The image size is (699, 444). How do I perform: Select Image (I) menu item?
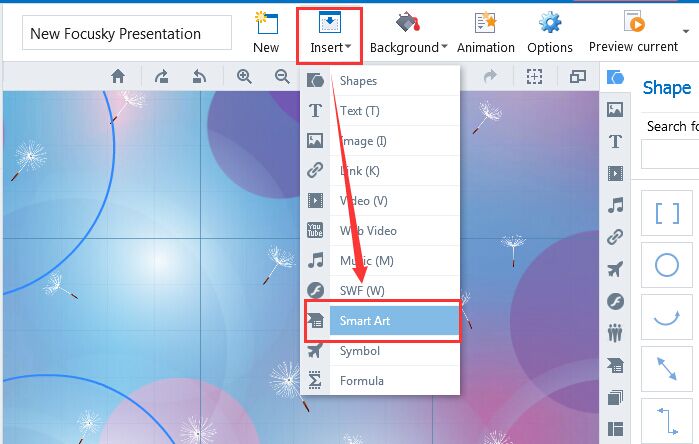[380, 141]
